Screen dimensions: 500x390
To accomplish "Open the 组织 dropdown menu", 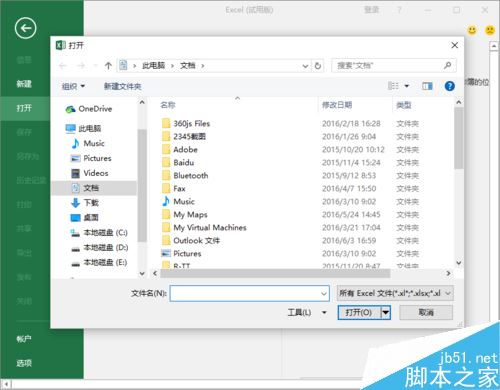I will pos(73,86).
